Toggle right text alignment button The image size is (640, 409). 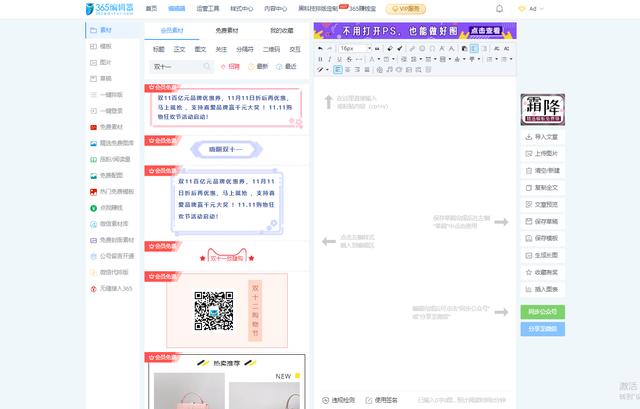[x=357, y=70]
